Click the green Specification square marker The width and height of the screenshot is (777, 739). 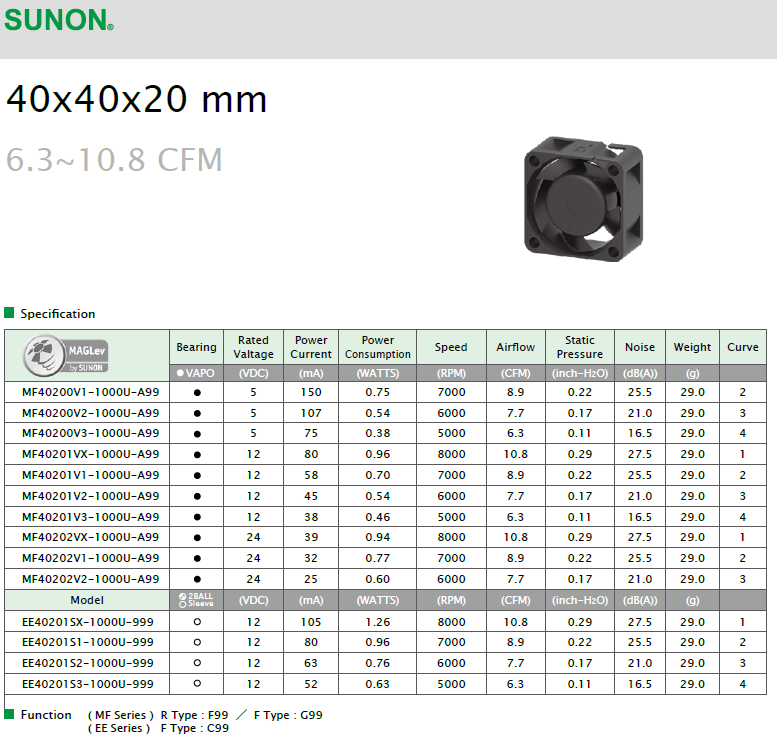[x=9, y=313]
